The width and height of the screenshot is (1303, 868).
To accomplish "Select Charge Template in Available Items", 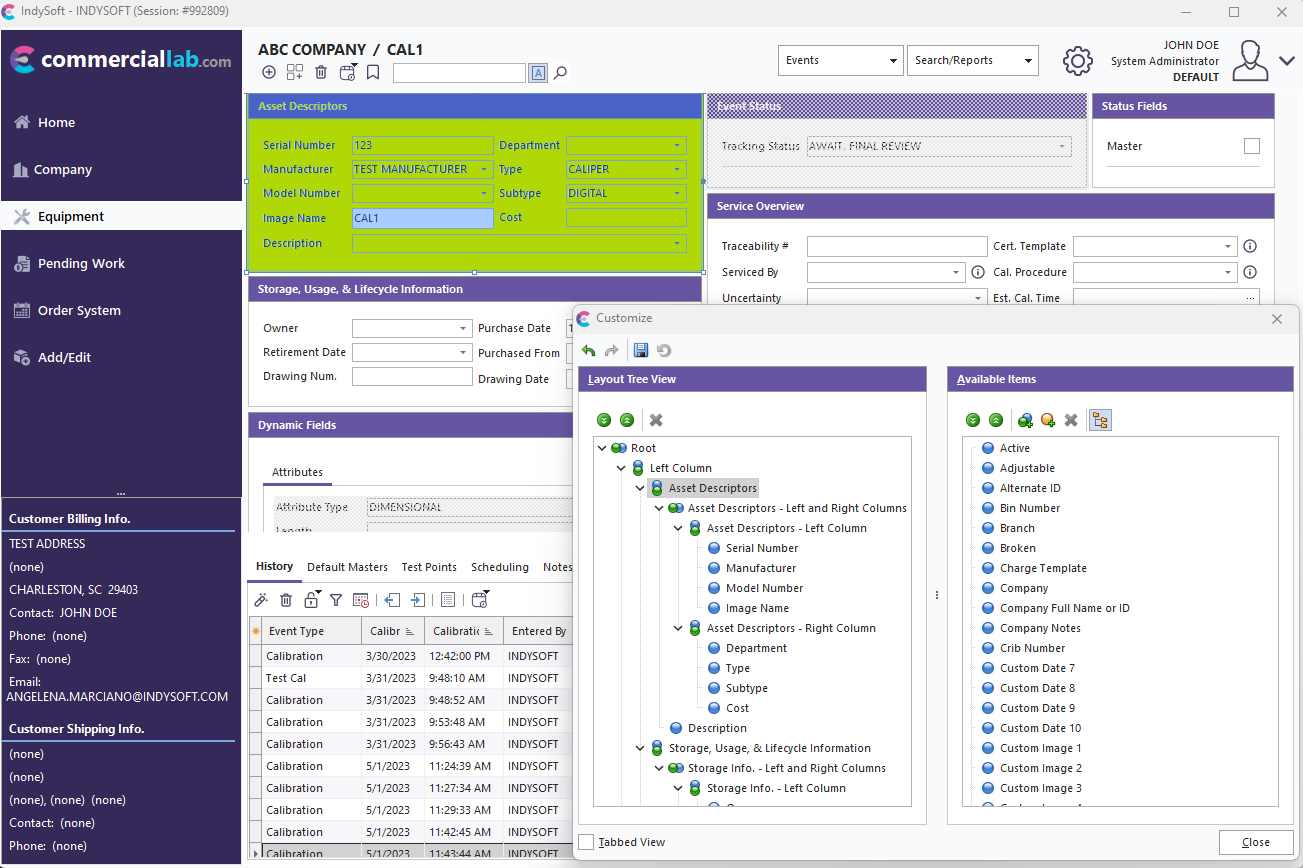I will coord(1043,568).
